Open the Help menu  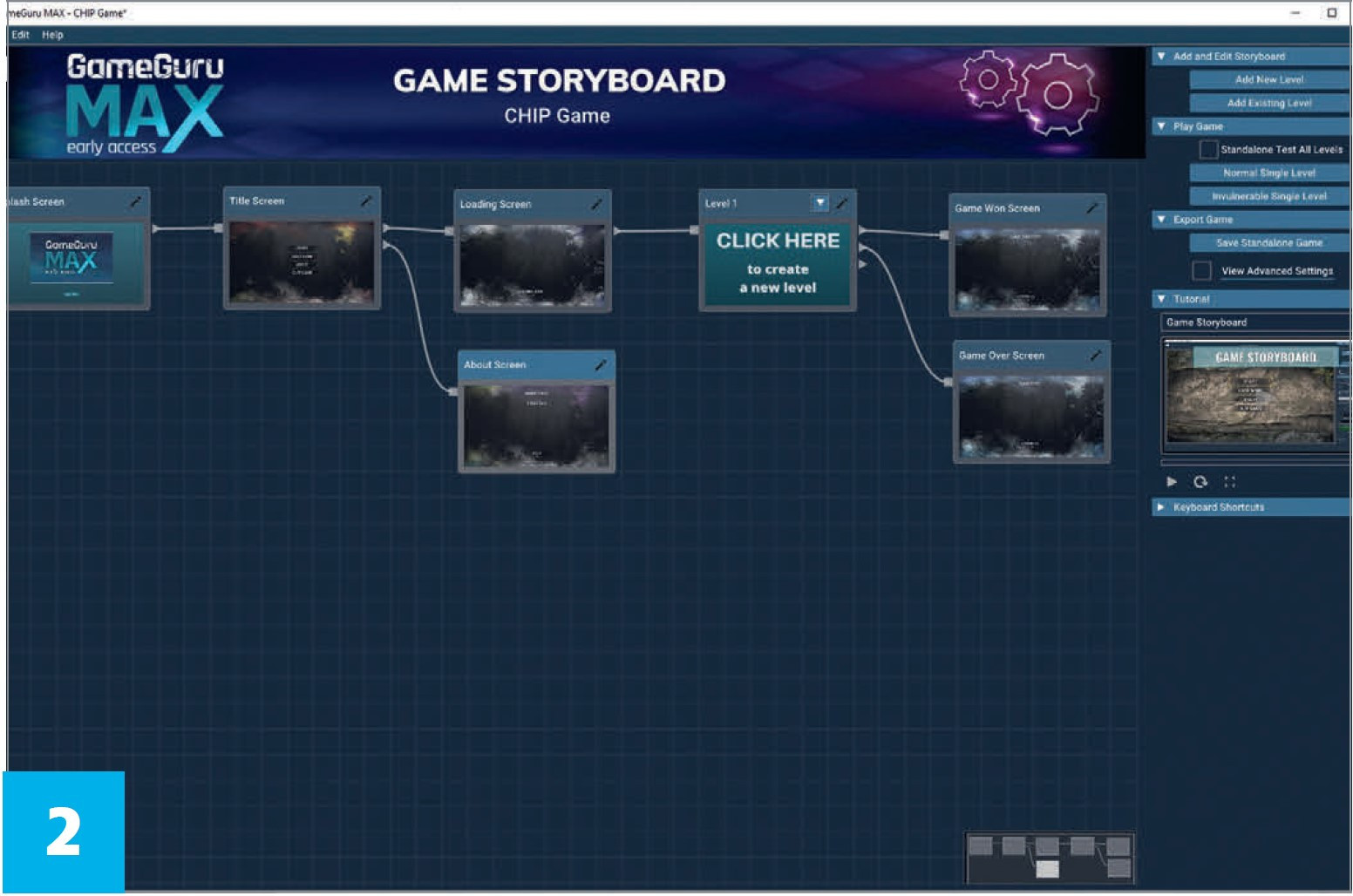click(x=52, y=35)
